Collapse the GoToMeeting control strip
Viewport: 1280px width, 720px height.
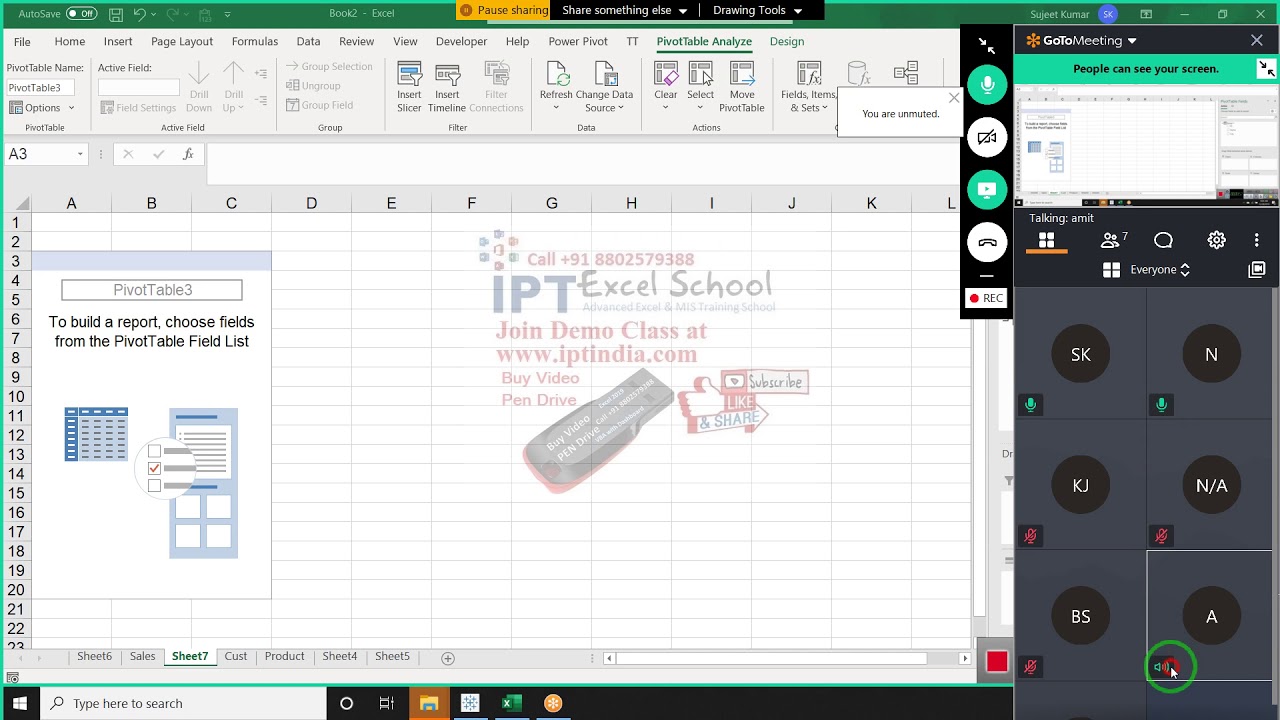987,46
